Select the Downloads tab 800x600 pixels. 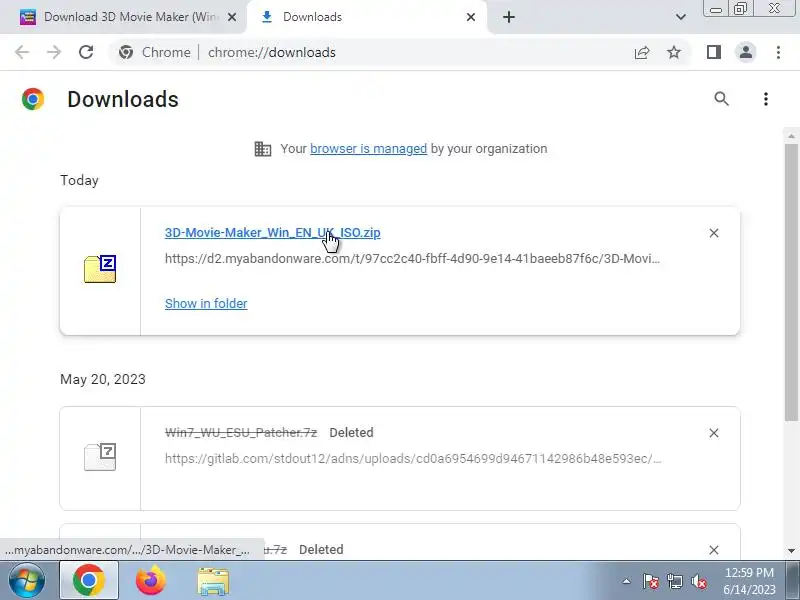365,17
